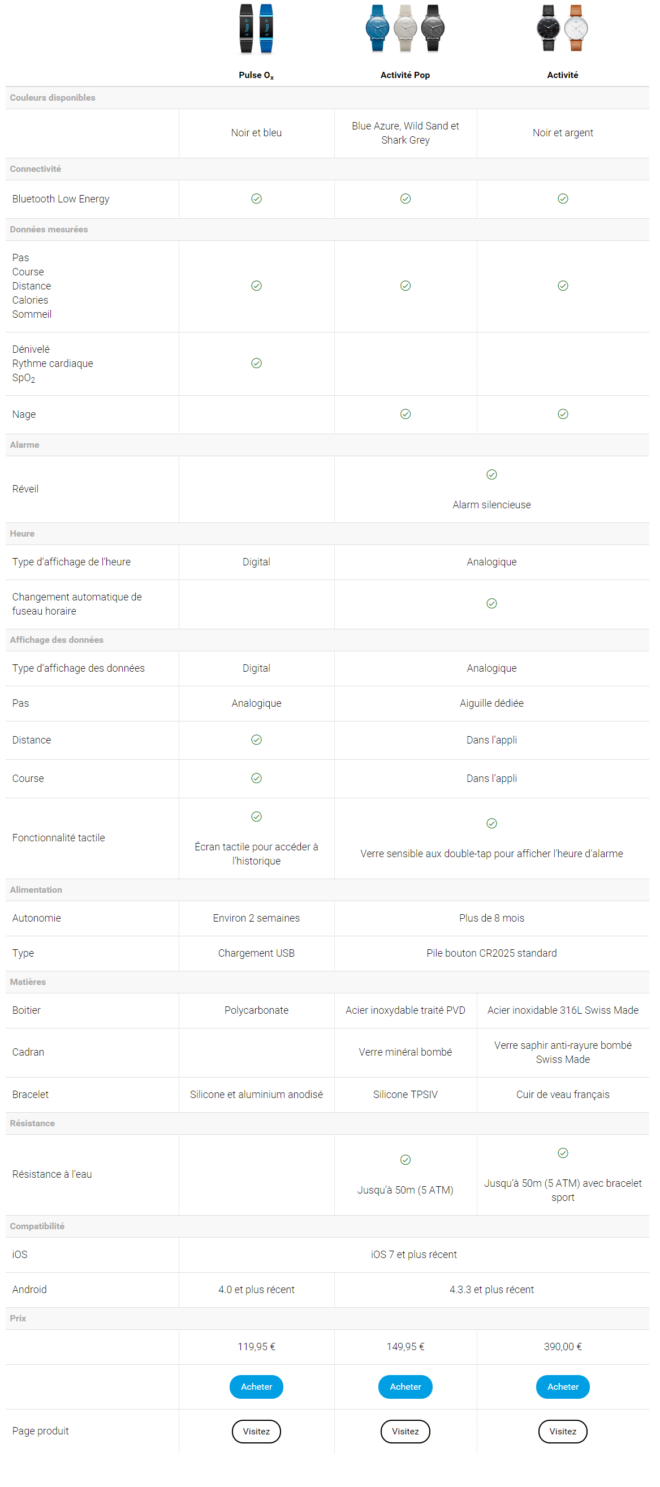This screenshot has height=1487, width=660.
Task: Click Nage check icon under Activité
Action: pos(562,413)
